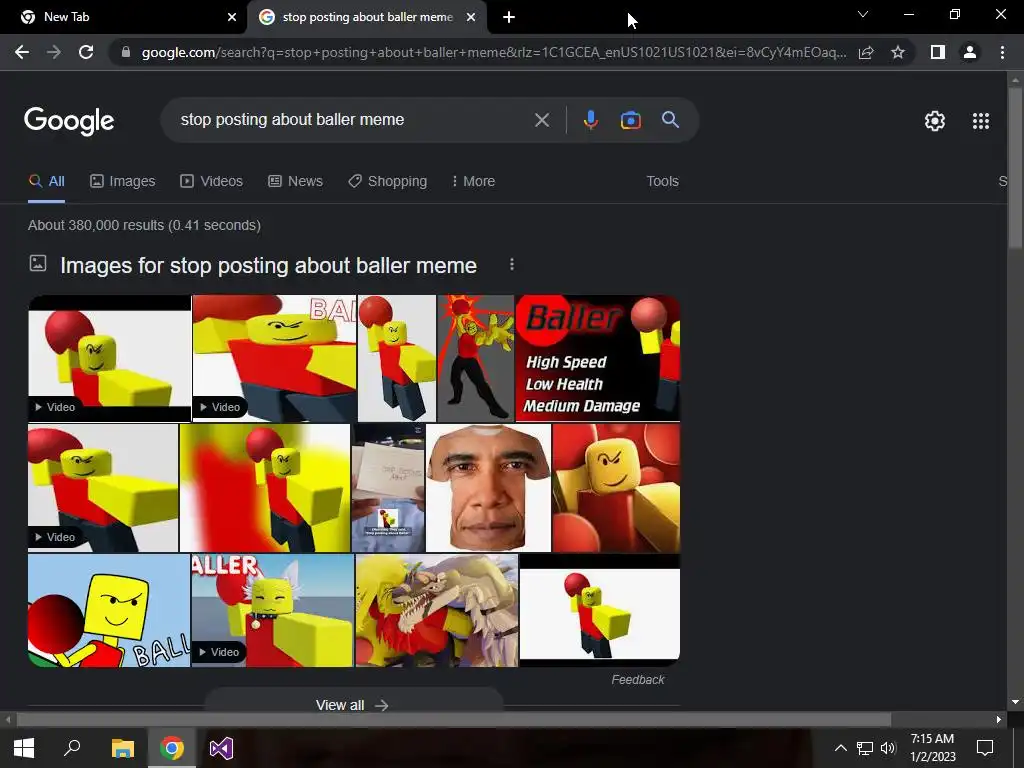This screenshot has height=768, width=1024.
Task: Open the Chrome profile menu
Action: tap(970, 52)
